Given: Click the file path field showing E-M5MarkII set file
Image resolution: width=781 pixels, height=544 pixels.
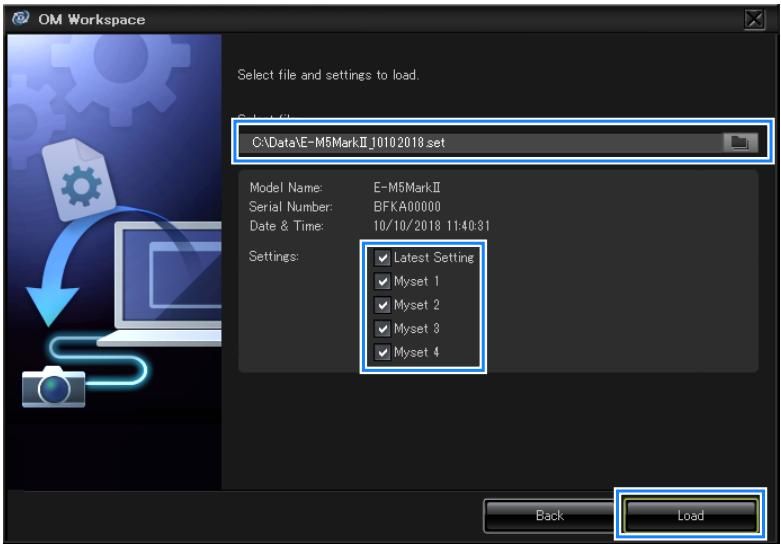Looking at the screenshot, I should 480,142.
